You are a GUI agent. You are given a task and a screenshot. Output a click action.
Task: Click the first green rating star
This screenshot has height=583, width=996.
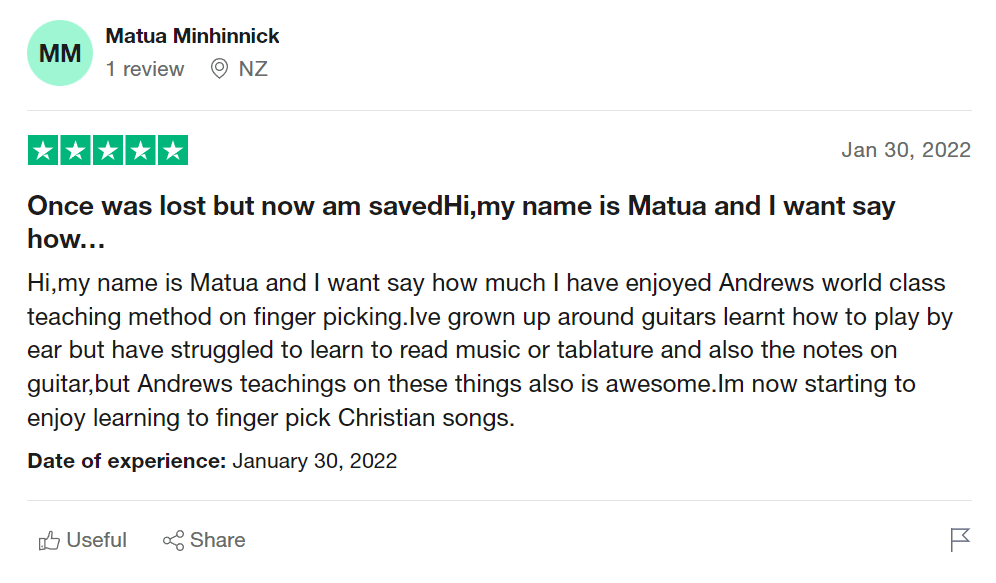pyautogui.click(x=43, y=150)
